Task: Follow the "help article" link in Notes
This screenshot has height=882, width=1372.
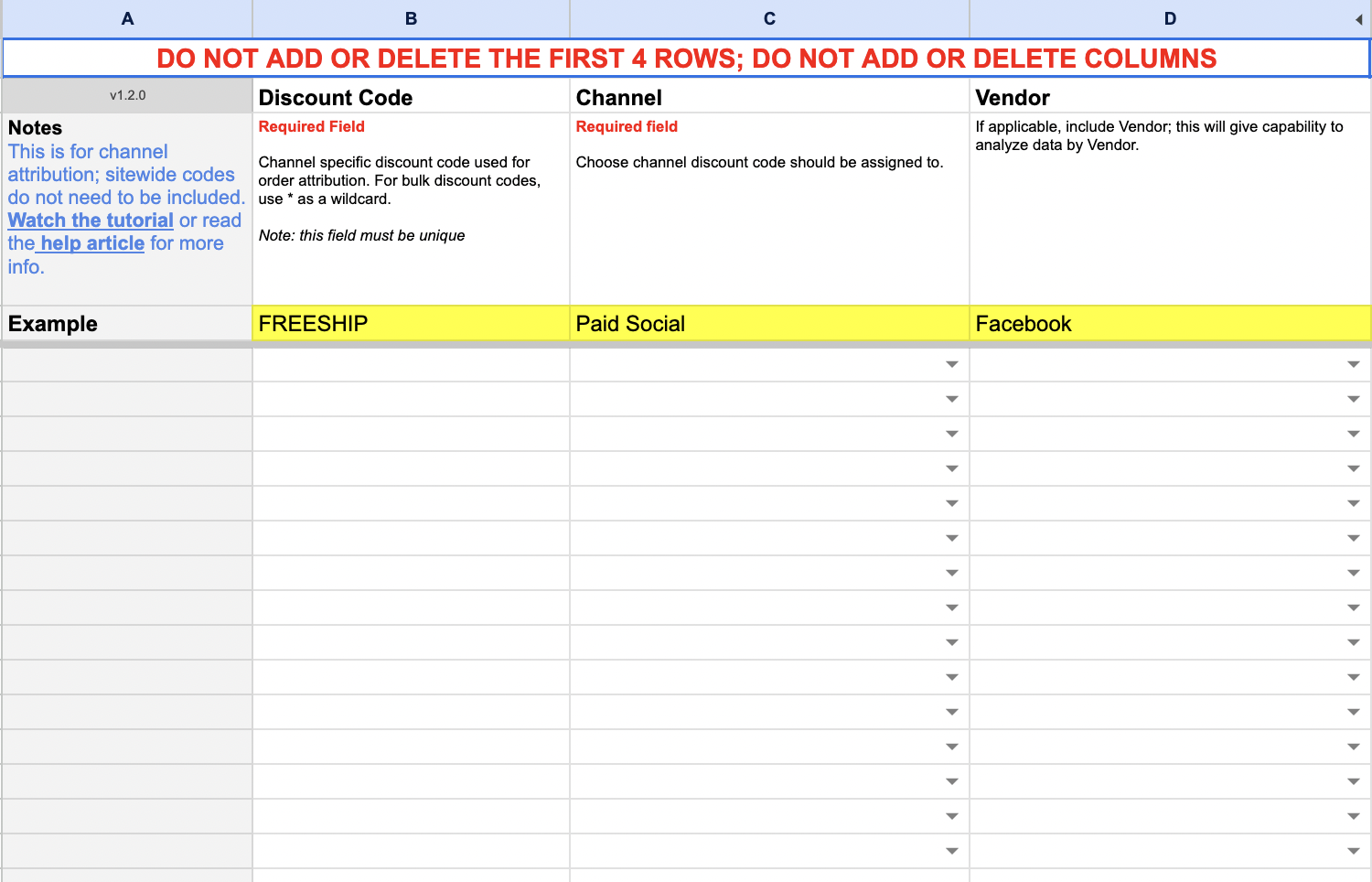Action: (x=91, y=243)
